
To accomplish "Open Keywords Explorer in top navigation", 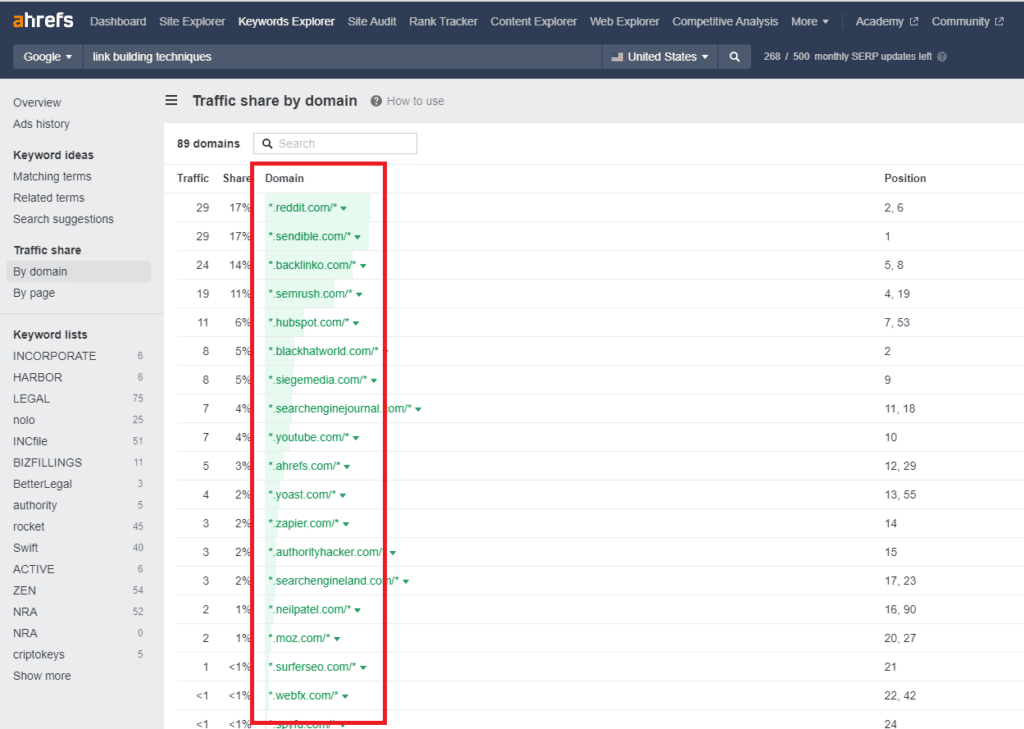I will (286, 22).
